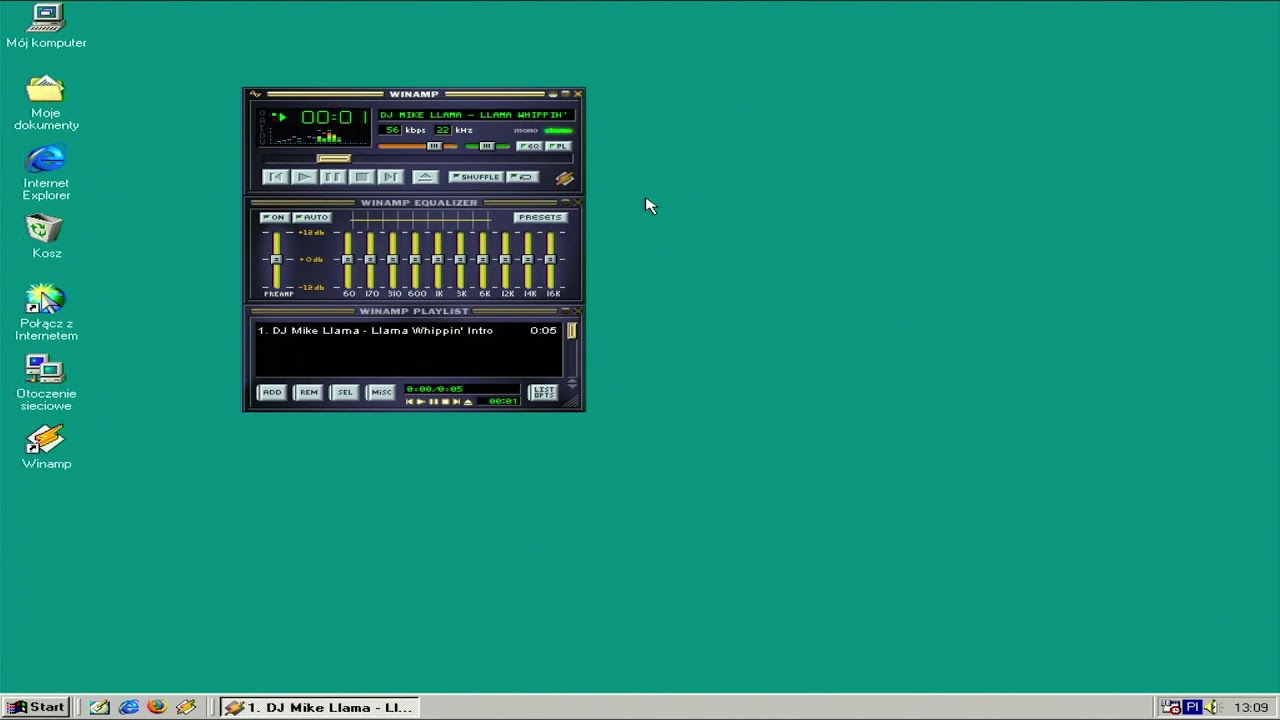
Task: Click the Winamp Play button
Action: [x=304, y=177]
